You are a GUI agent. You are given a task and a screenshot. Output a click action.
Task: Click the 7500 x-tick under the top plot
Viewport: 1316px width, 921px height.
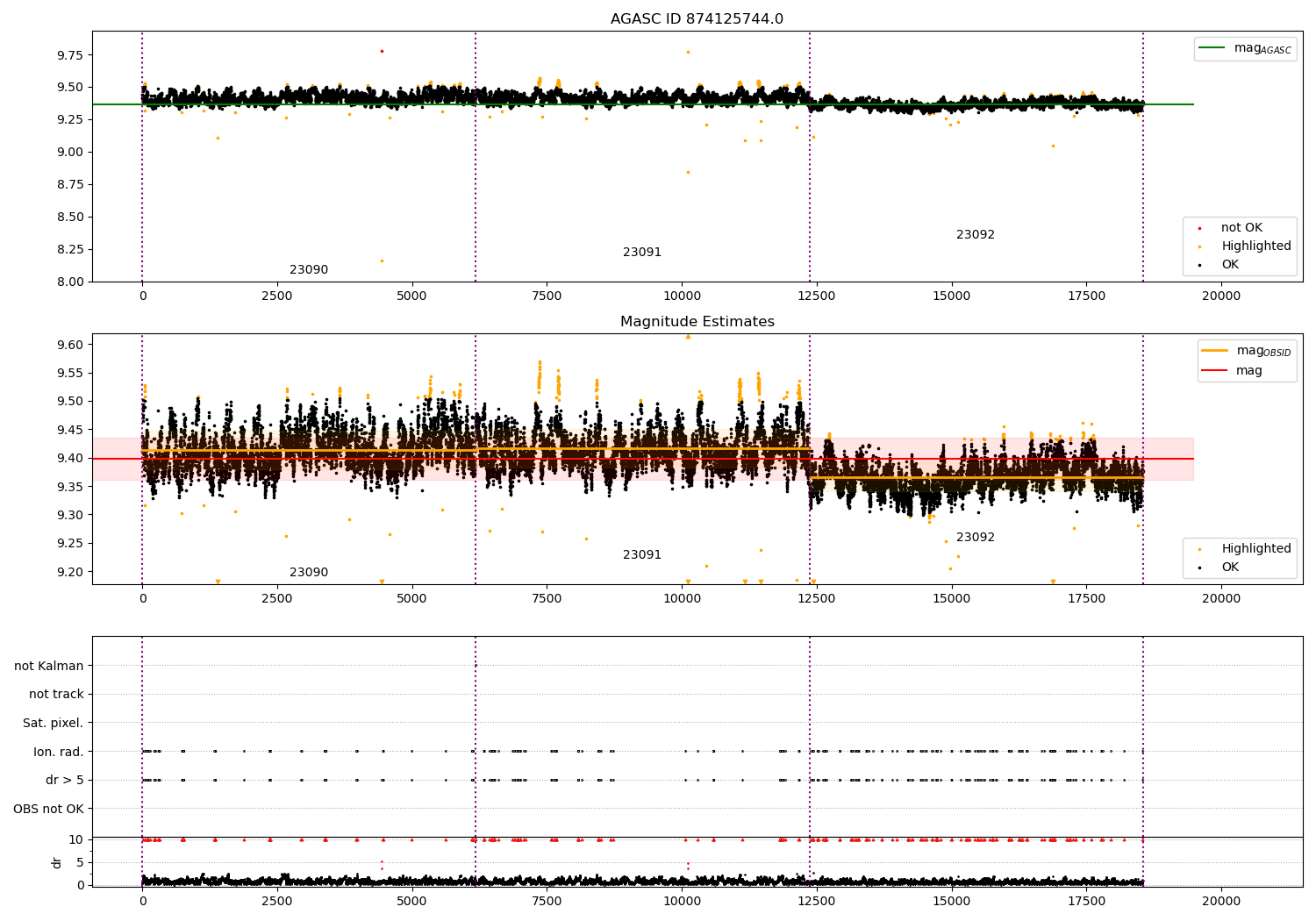pos(547,296)
